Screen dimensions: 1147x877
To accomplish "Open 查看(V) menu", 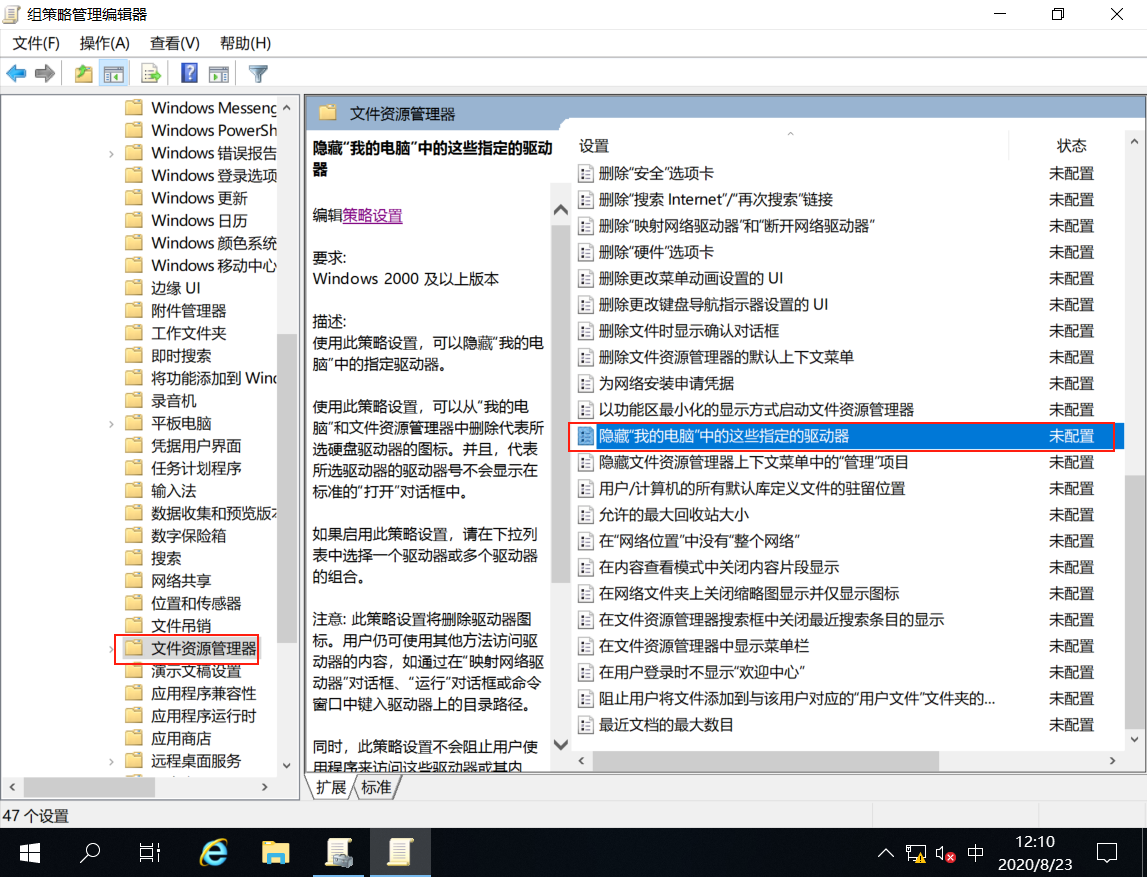I will 174,43.
